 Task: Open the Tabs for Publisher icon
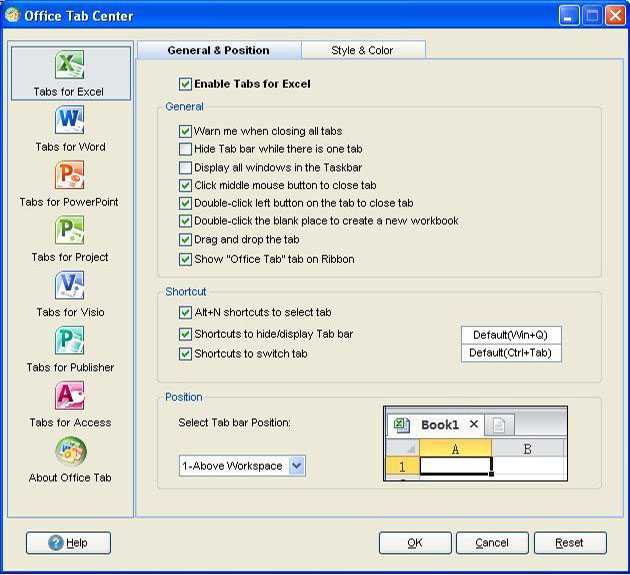click(x=70, y=340)
